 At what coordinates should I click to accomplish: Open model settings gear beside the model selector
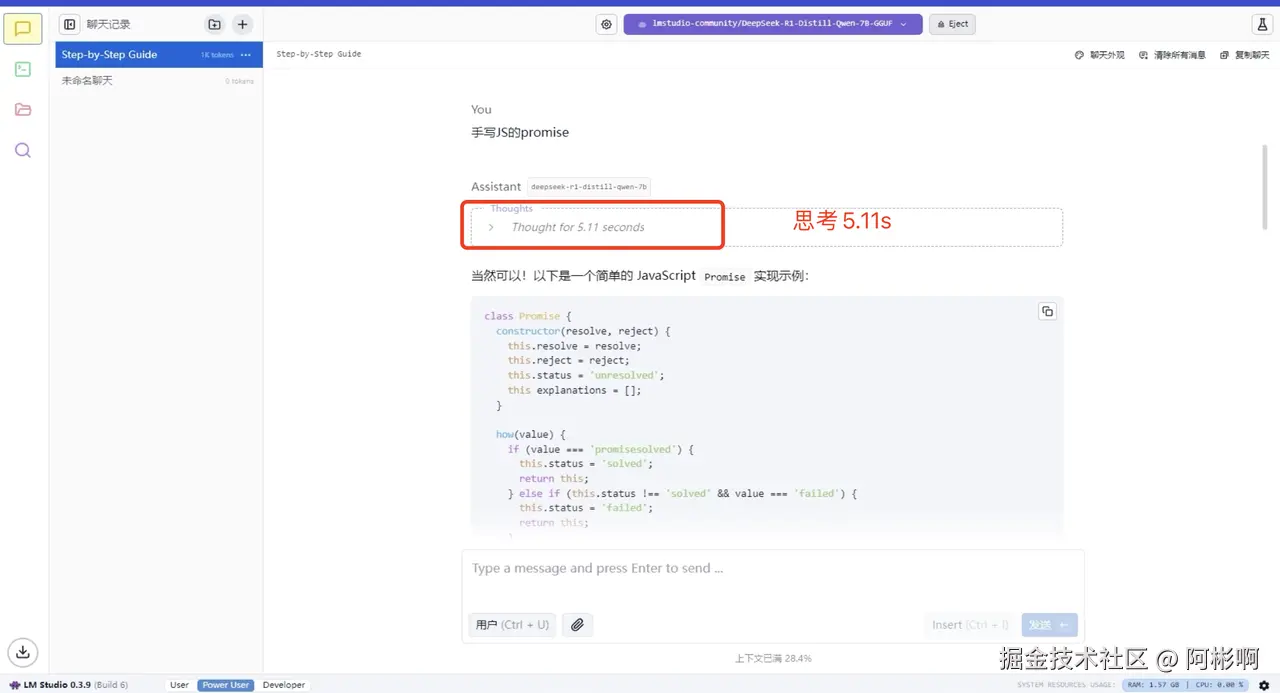(x=606, y=24)
